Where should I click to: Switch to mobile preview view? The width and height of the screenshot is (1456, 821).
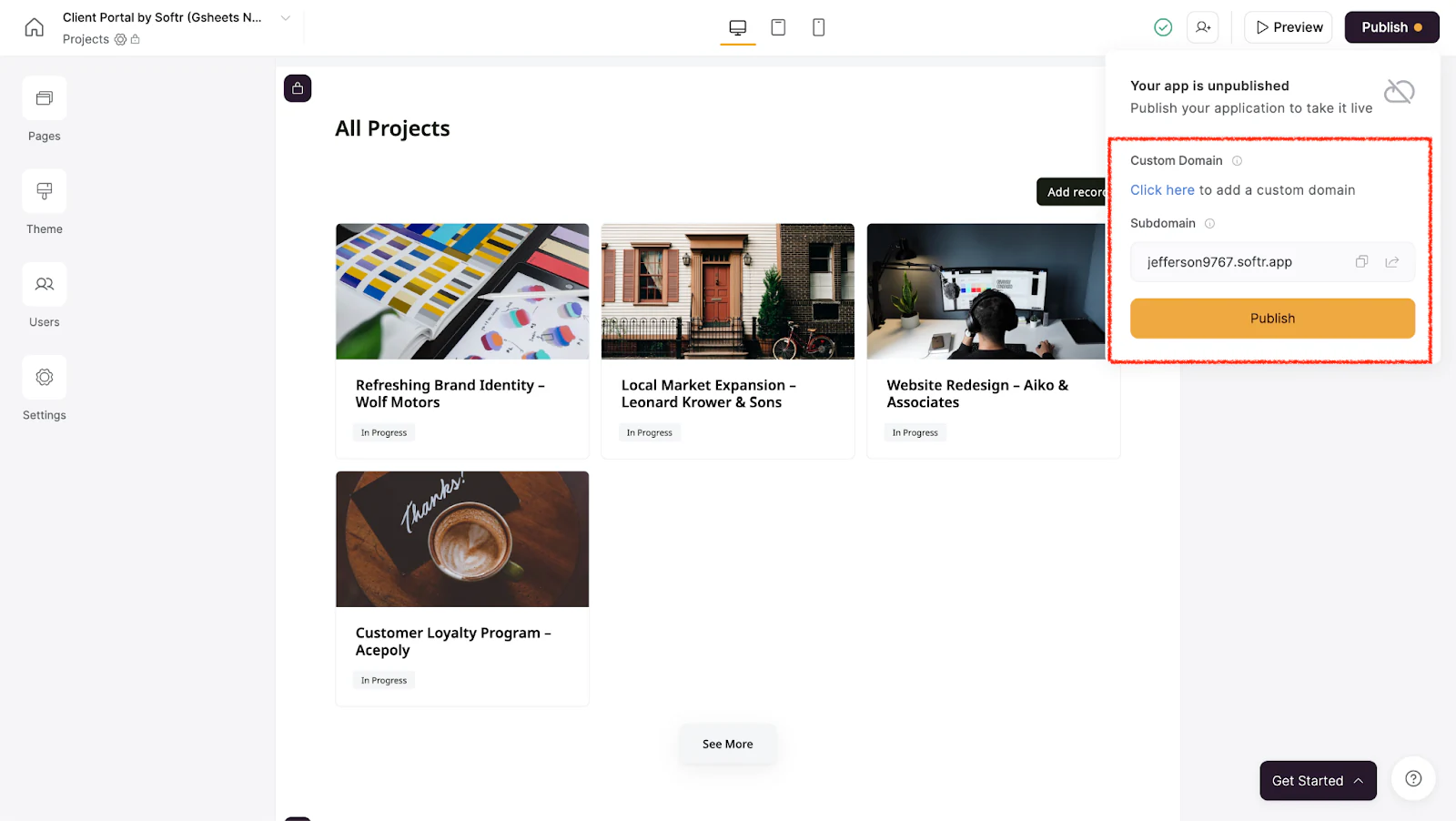coord(819,27)
